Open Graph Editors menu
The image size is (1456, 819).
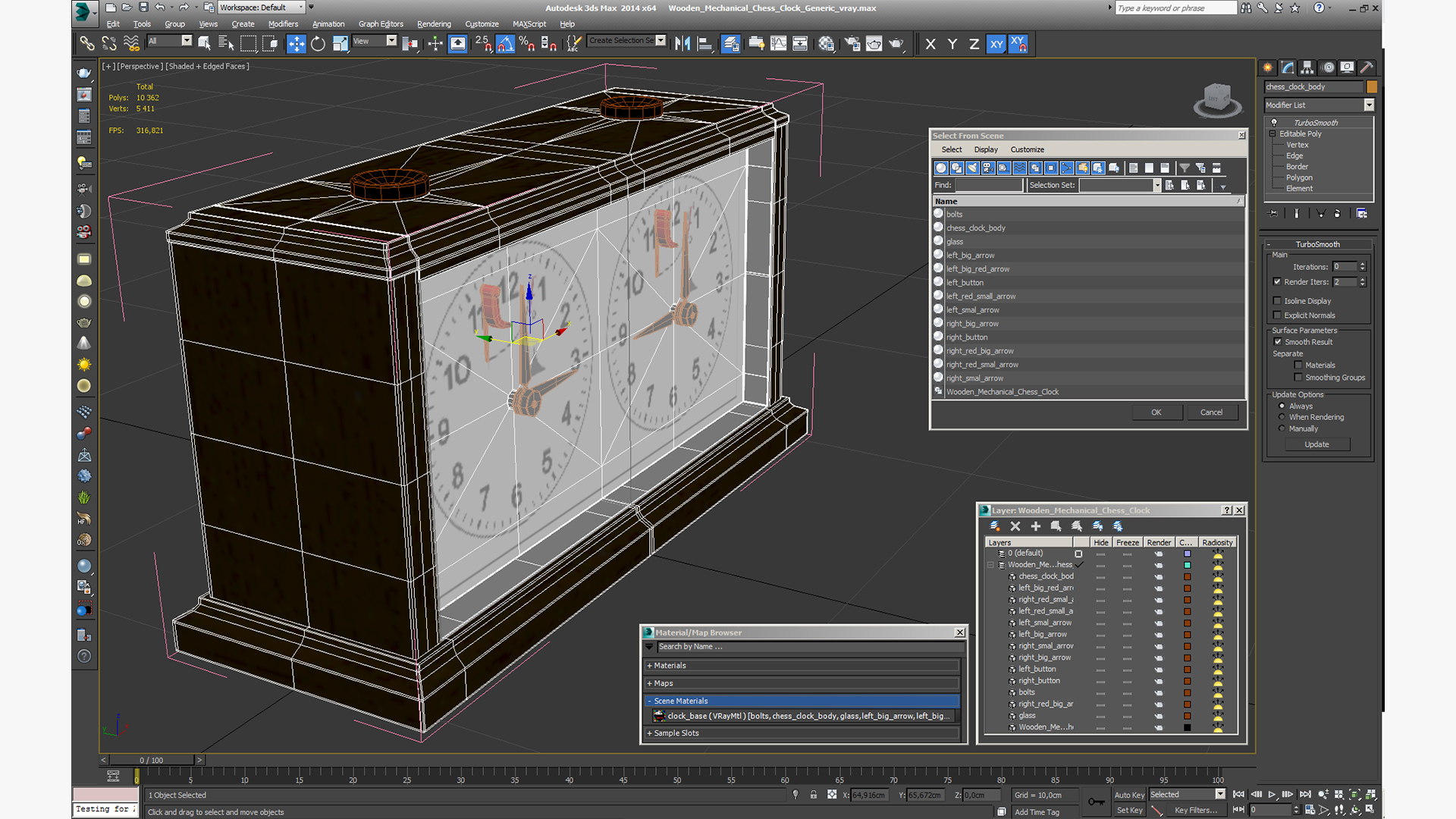click(381, 24)
